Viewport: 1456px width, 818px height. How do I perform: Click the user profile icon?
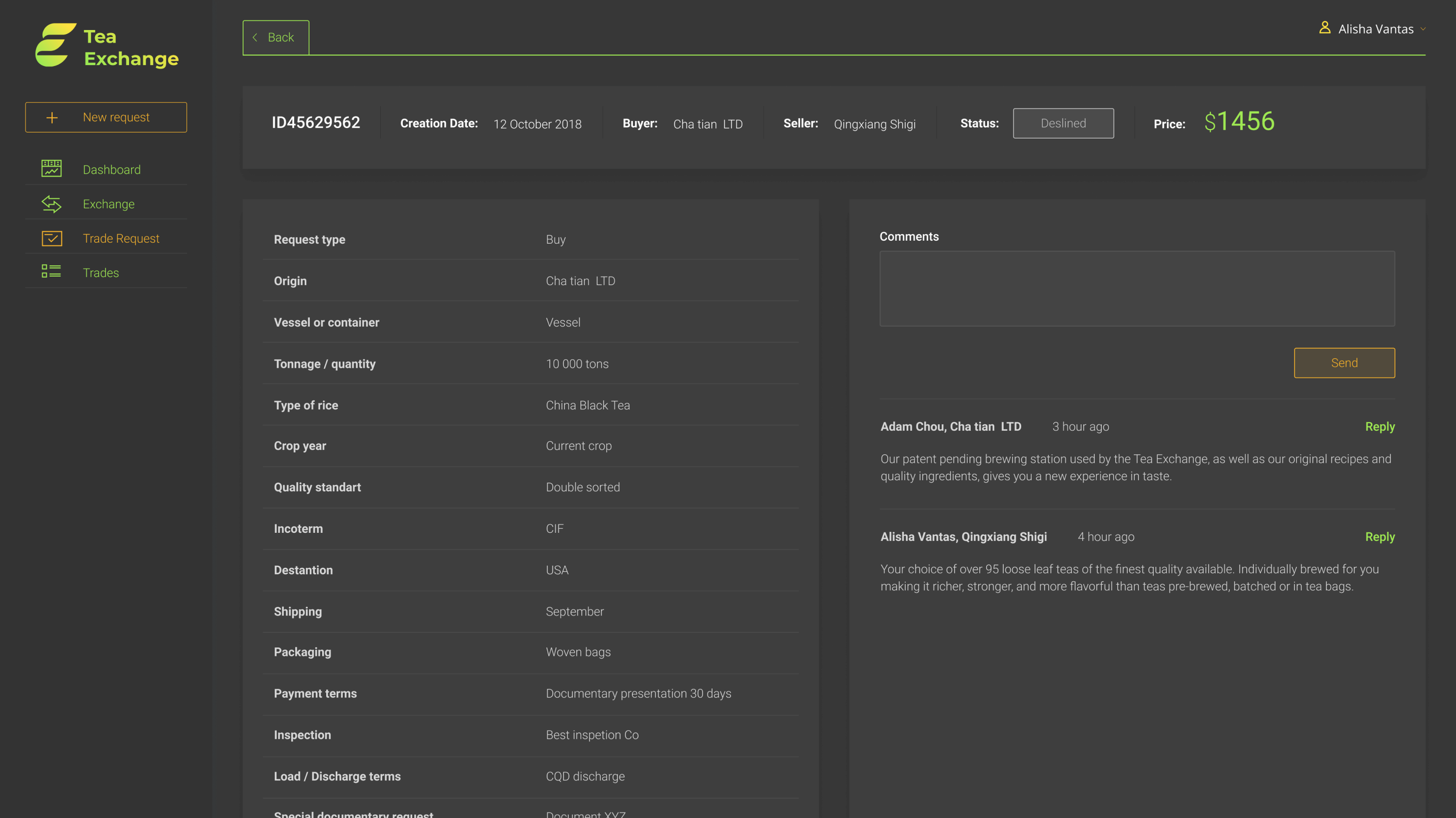(1324, 28)
